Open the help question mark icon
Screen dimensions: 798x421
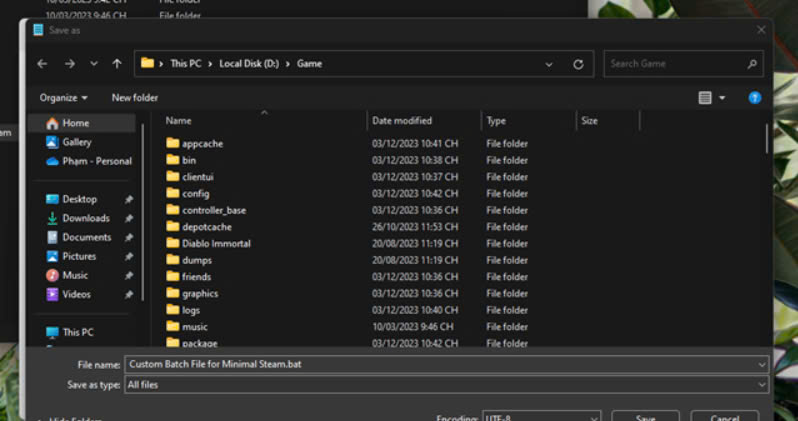[x=755, y=97]
